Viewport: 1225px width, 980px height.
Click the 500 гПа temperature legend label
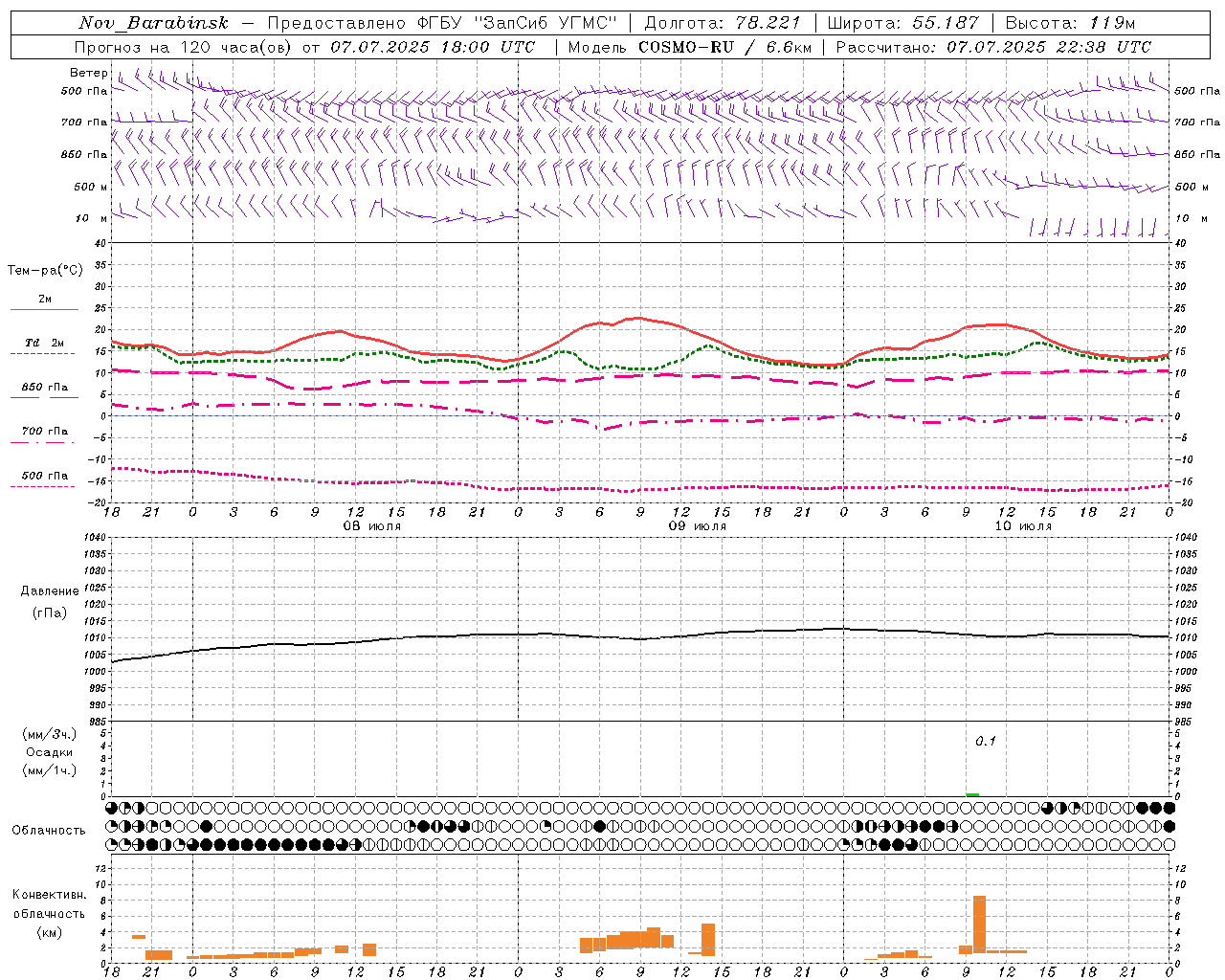coord(45,476)
